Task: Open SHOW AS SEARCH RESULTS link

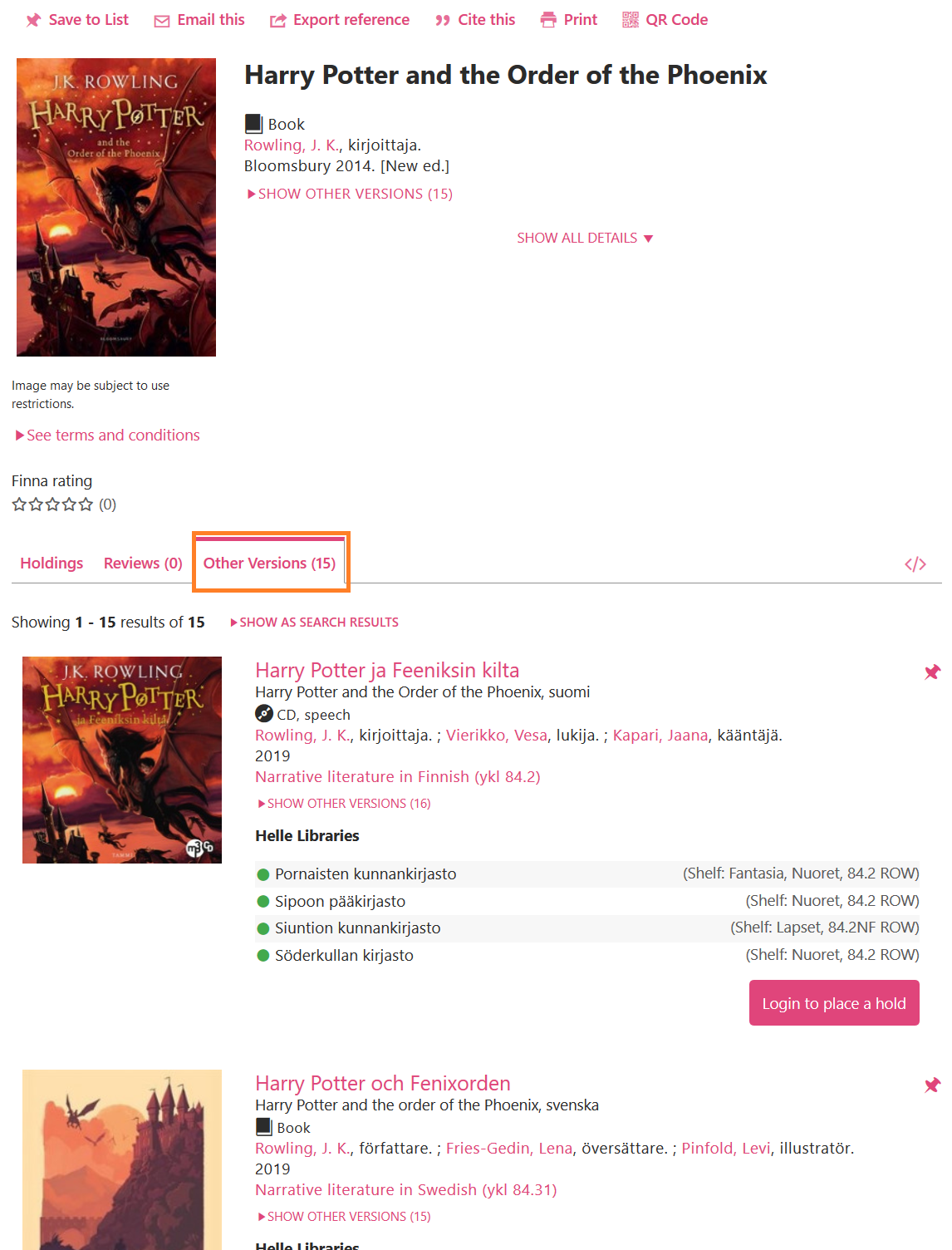Action: tap(314, 622)
